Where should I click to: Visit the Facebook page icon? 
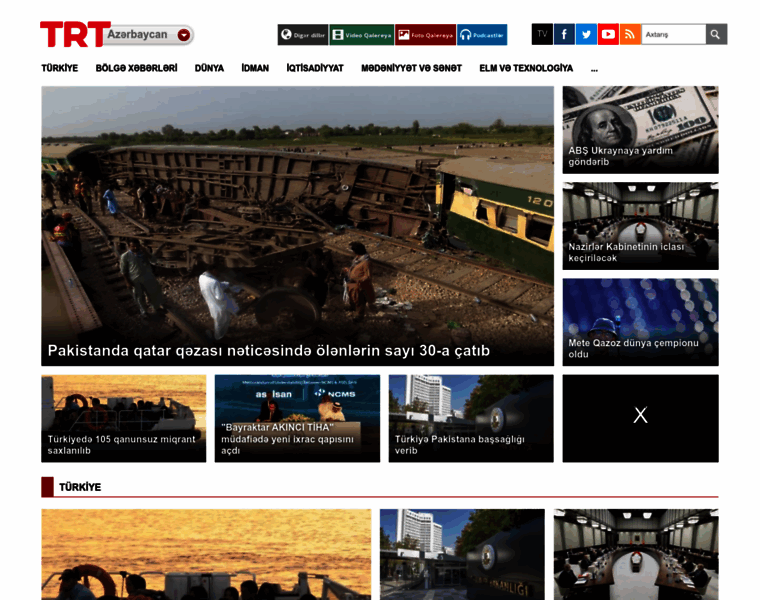[564, 34]
